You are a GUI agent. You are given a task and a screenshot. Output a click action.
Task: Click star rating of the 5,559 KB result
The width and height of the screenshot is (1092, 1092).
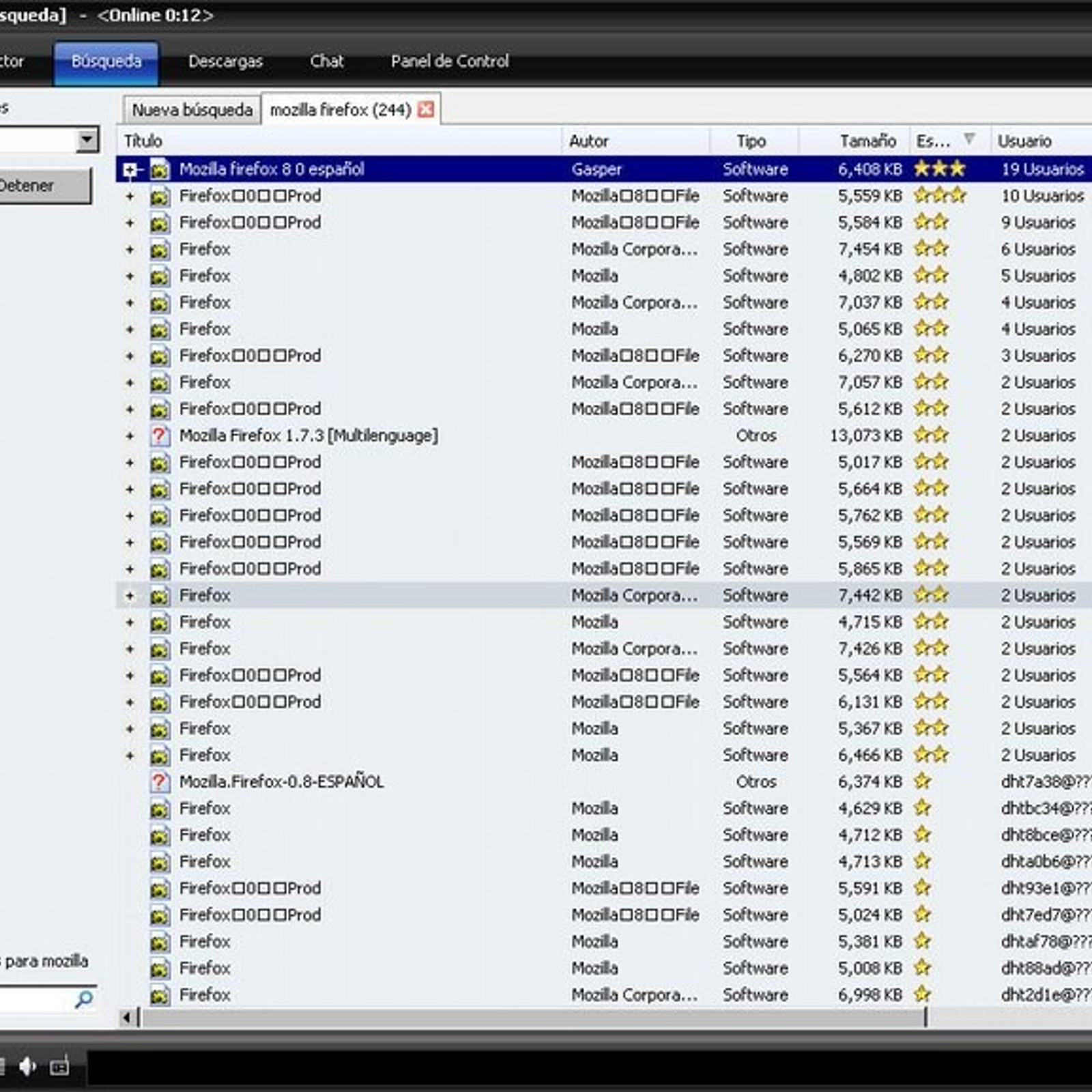coord(940,196)
